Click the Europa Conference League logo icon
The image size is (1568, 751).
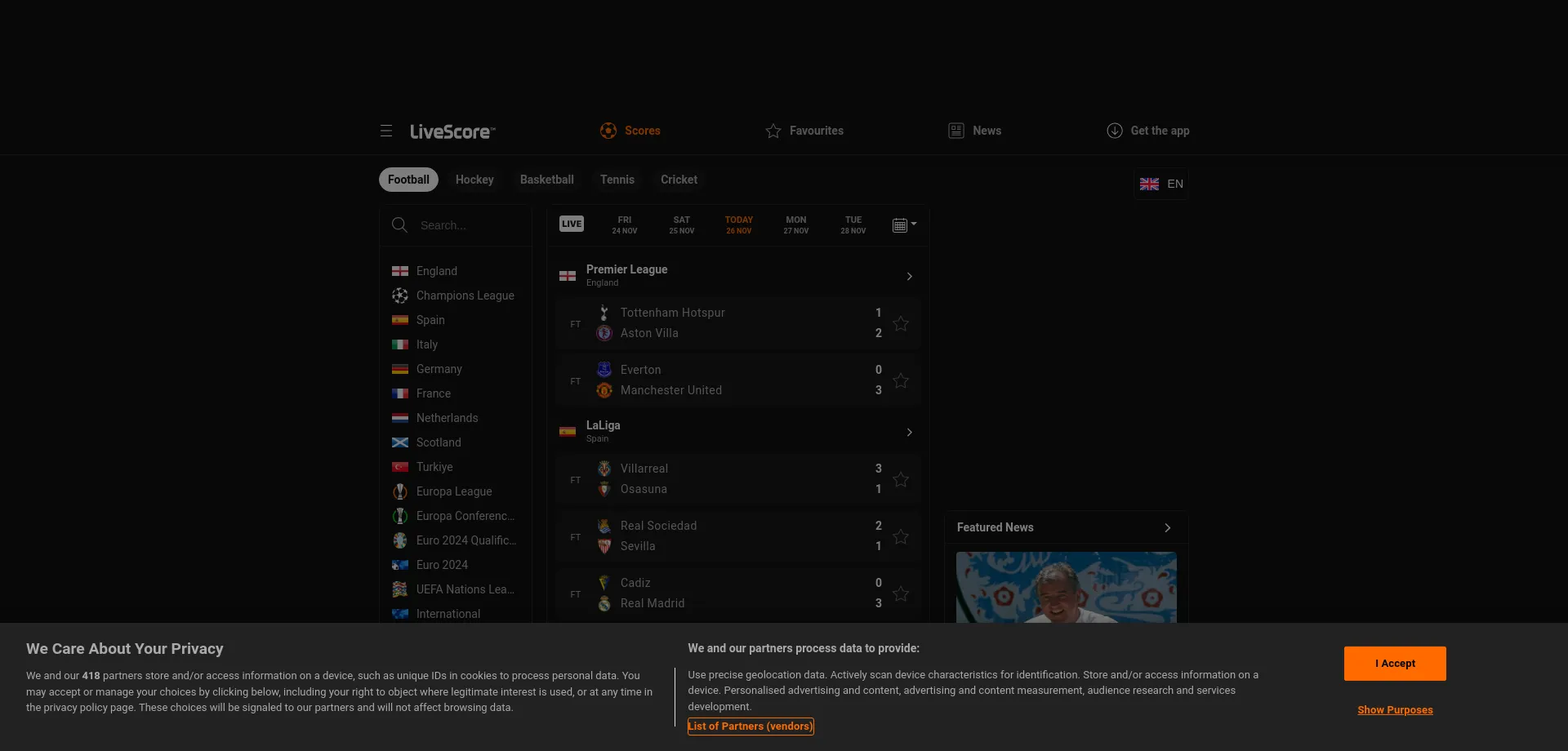(x=400, y=516)
